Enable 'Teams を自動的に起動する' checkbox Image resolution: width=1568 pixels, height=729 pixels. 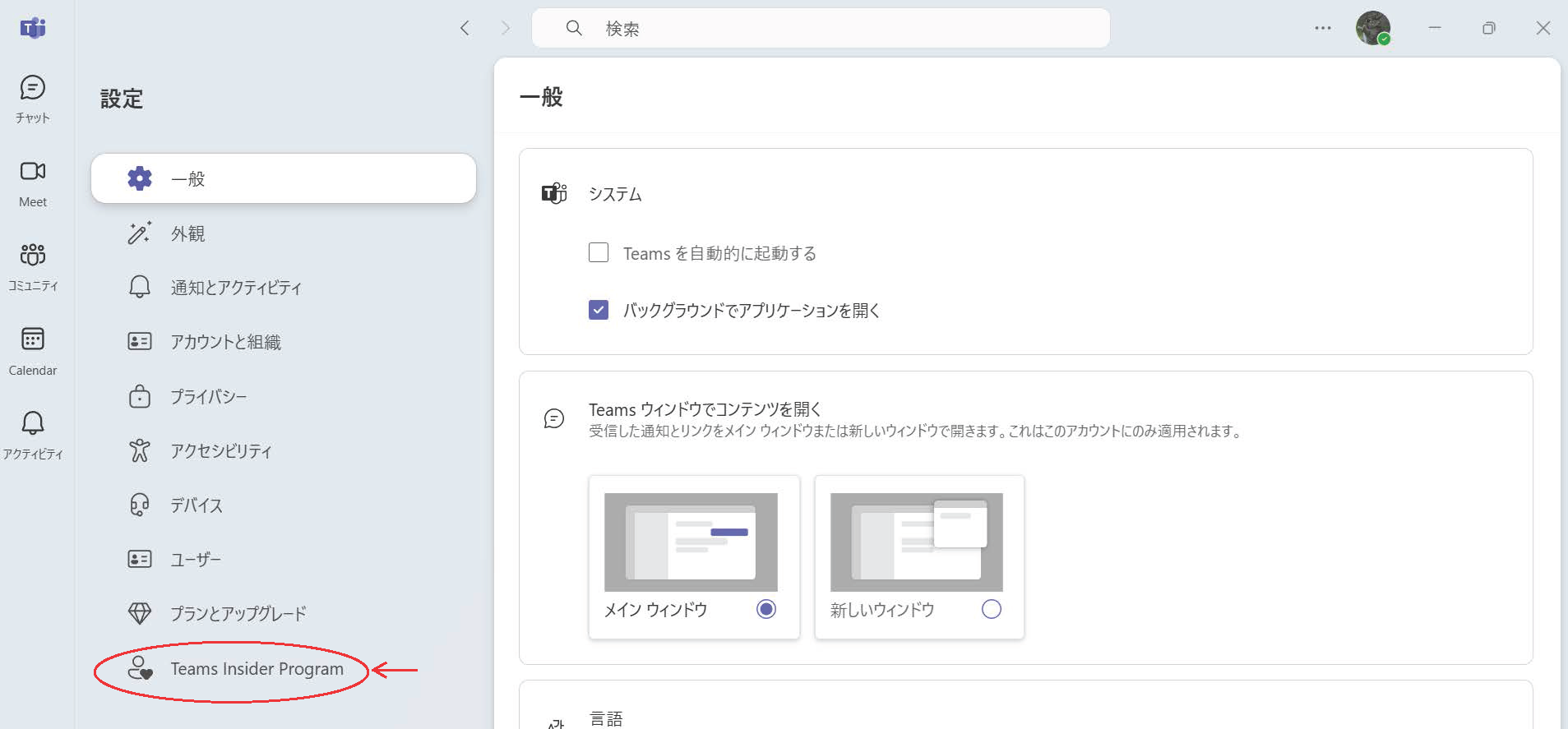(x=599, y=252)
